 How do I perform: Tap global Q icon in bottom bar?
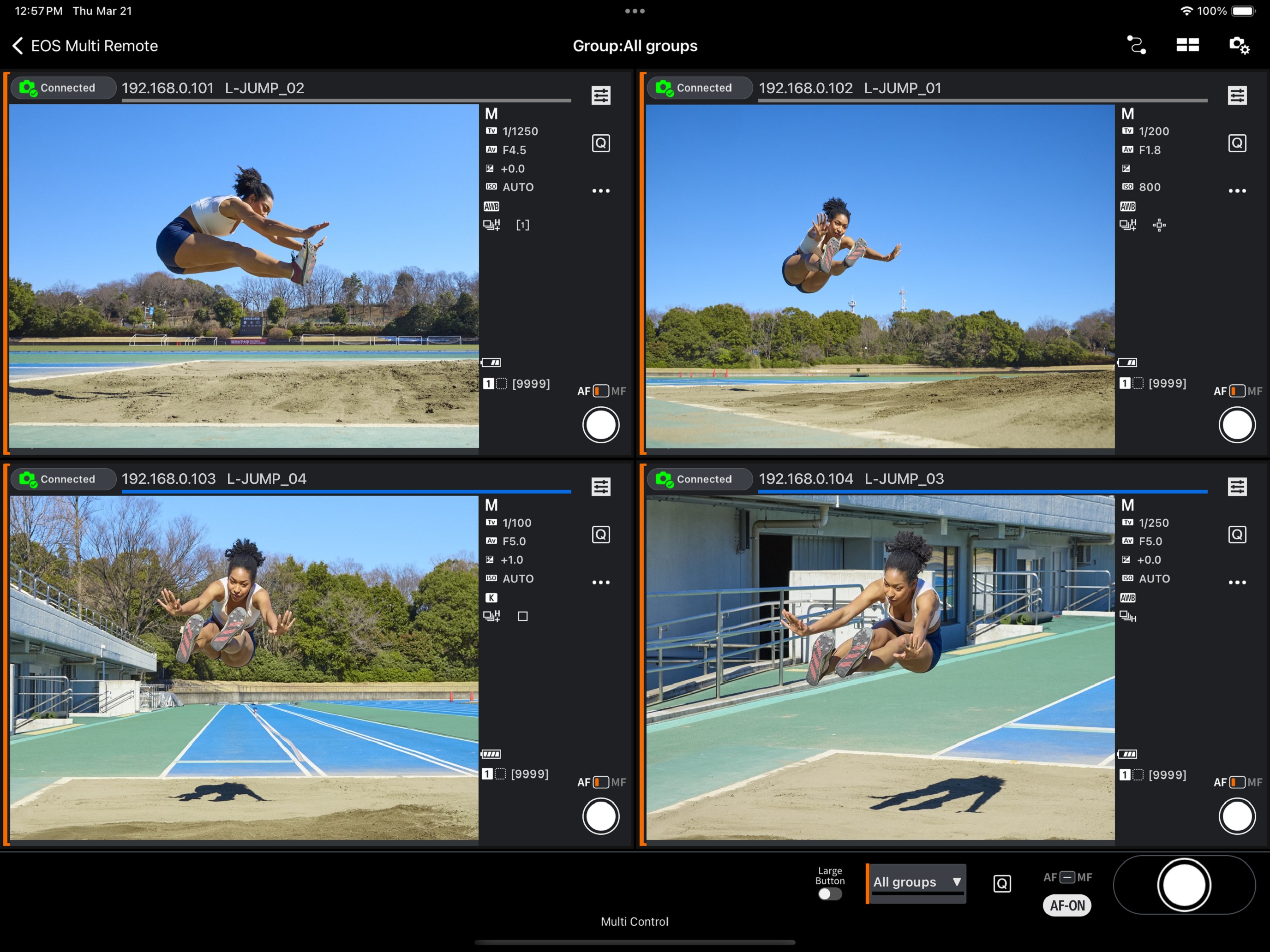(1002, 883)
